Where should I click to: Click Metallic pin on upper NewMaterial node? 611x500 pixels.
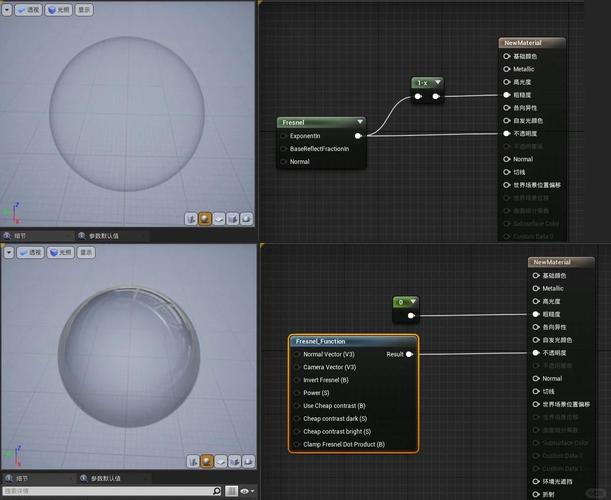click(507, 69)
